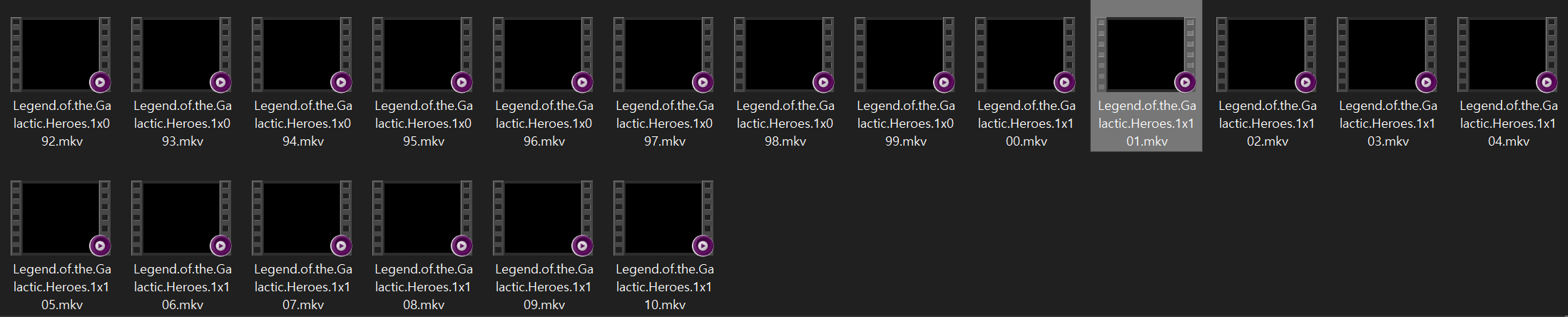Select the 1x100.mkv video thumbnail
This screenshot has height=317, width=1568.
point(1026,55)
